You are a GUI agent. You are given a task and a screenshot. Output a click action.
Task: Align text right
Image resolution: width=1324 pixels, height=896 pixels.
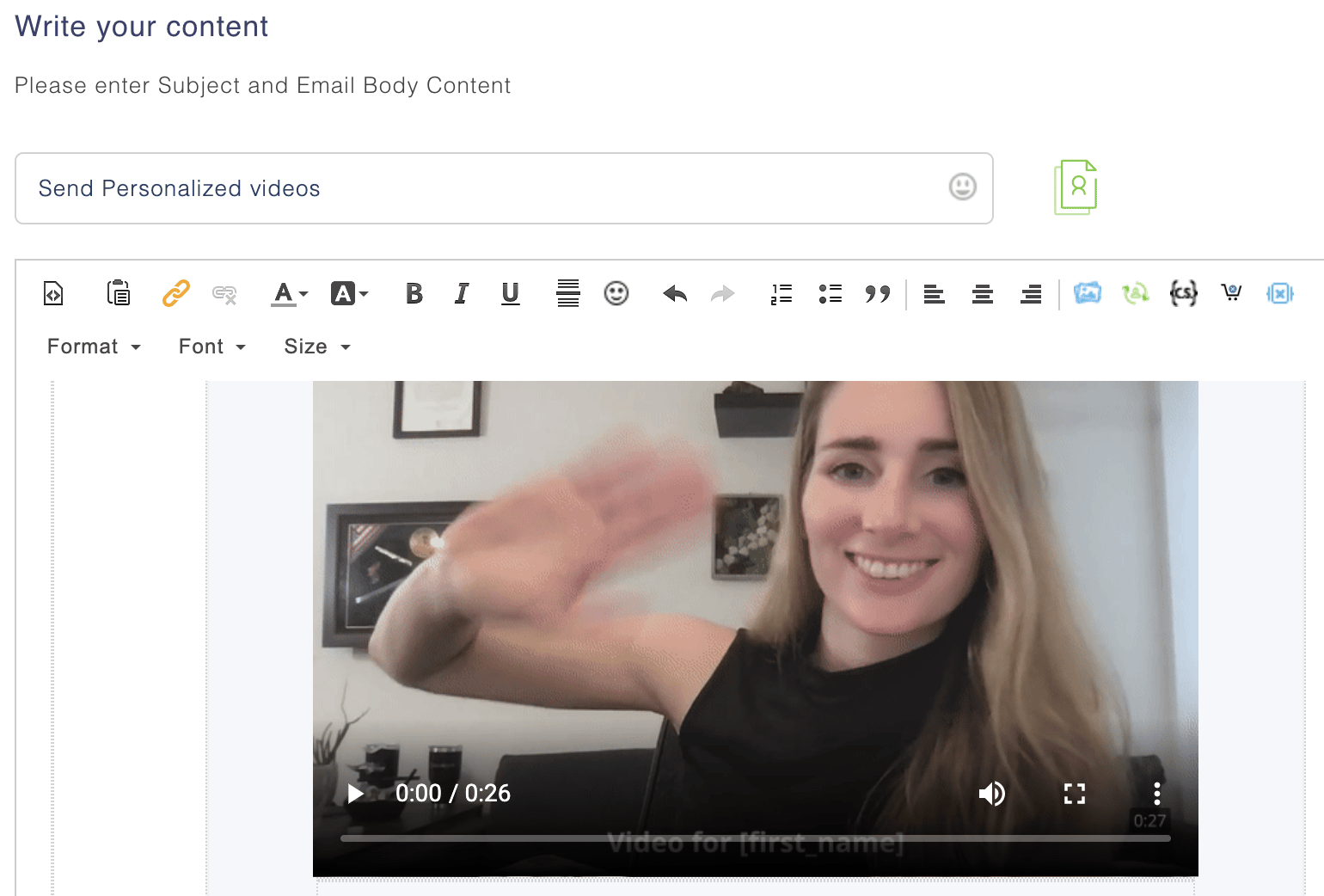point(1031,294)
